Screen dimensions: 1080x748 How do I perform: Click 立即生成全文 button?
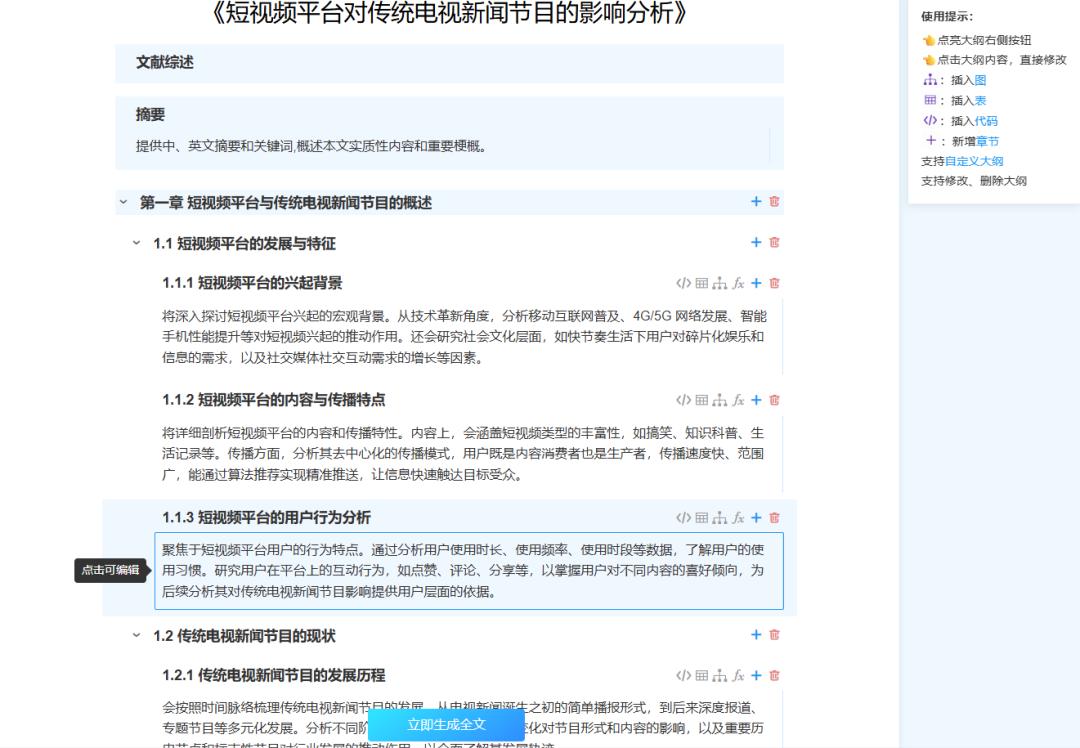pyautogui.click(x=446, y=725)
